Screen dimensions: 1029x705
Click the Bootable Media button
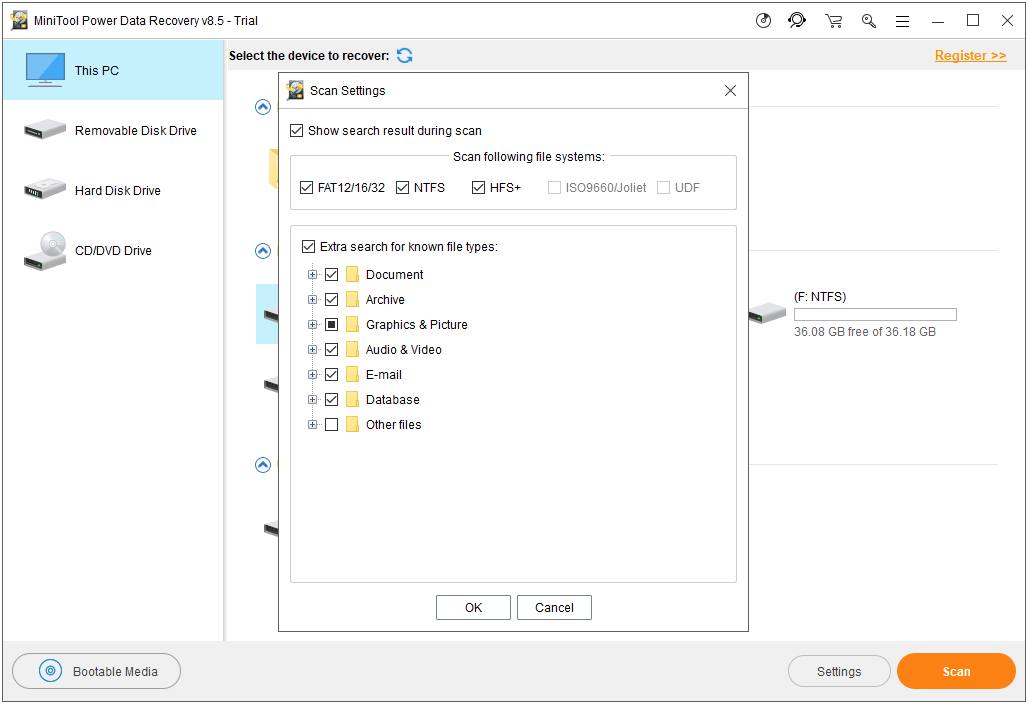click(96, 671)
